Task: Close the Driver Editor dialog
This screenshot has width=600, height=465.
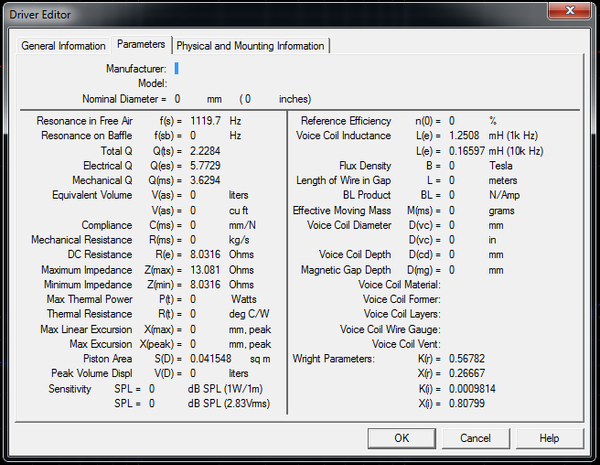Action: pyautogui.click(x=569, y=10)
